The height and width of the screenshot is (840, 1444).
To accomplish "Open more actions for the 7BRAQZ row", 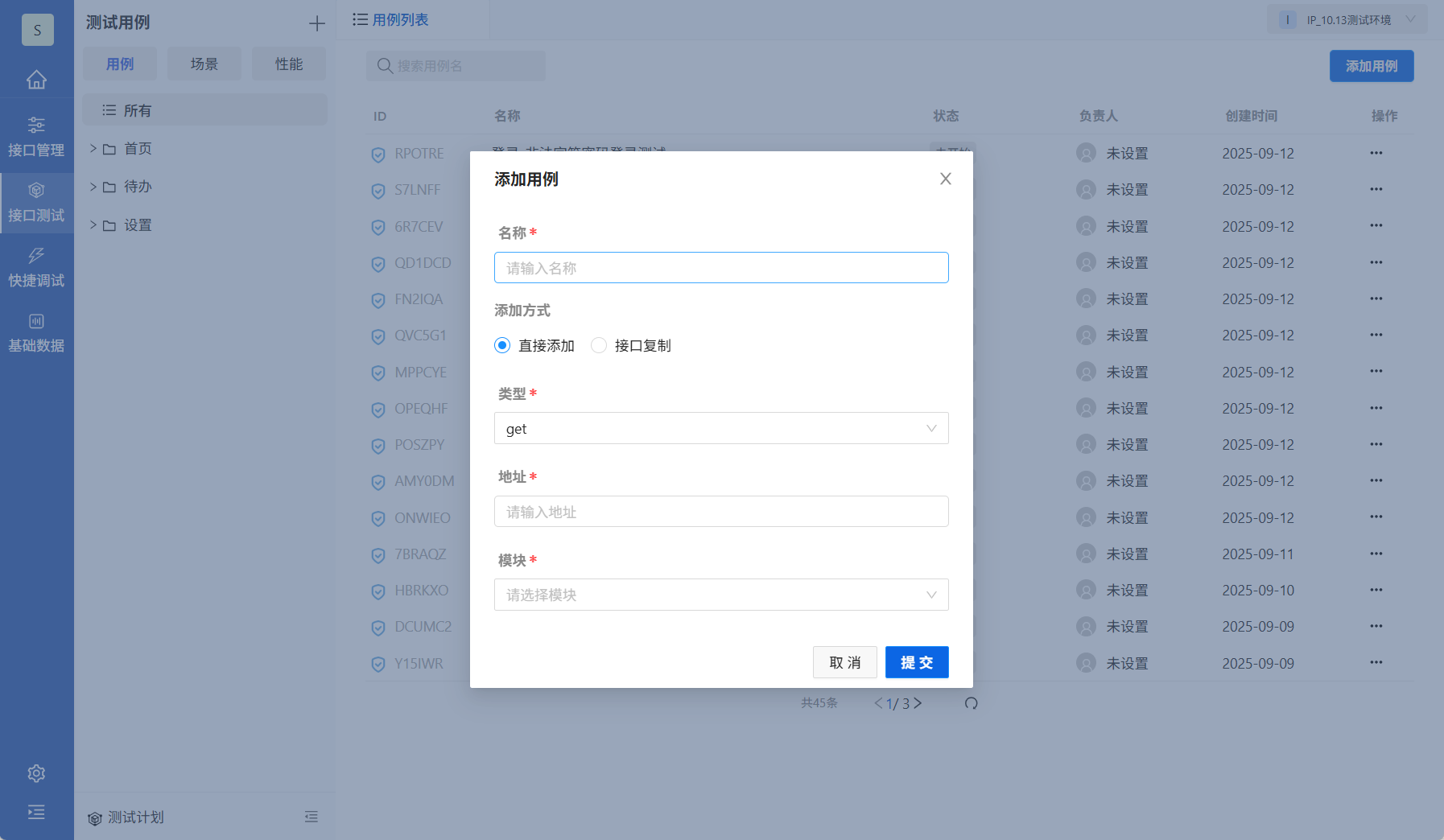I will pos(1376,554).
